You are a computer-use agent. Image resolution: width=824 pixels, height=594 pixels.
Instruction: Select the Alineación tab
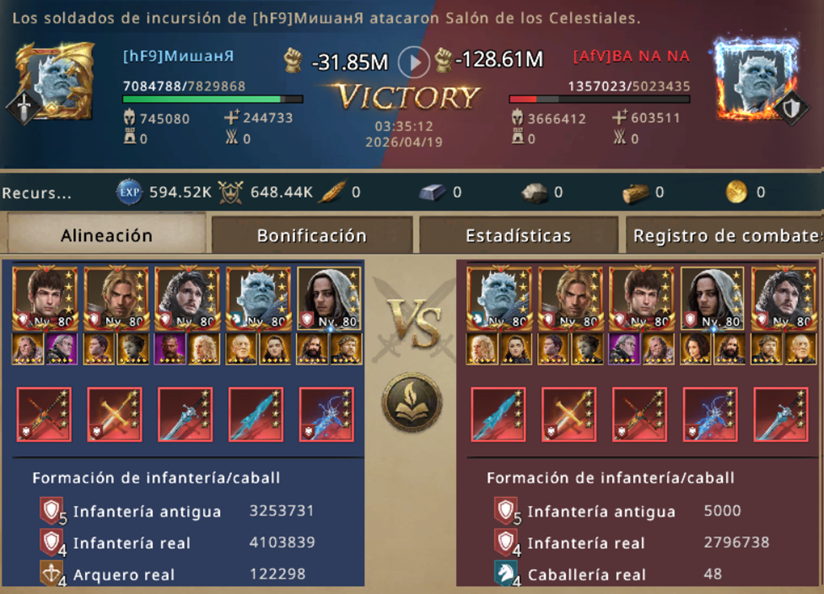pos(106,234)
